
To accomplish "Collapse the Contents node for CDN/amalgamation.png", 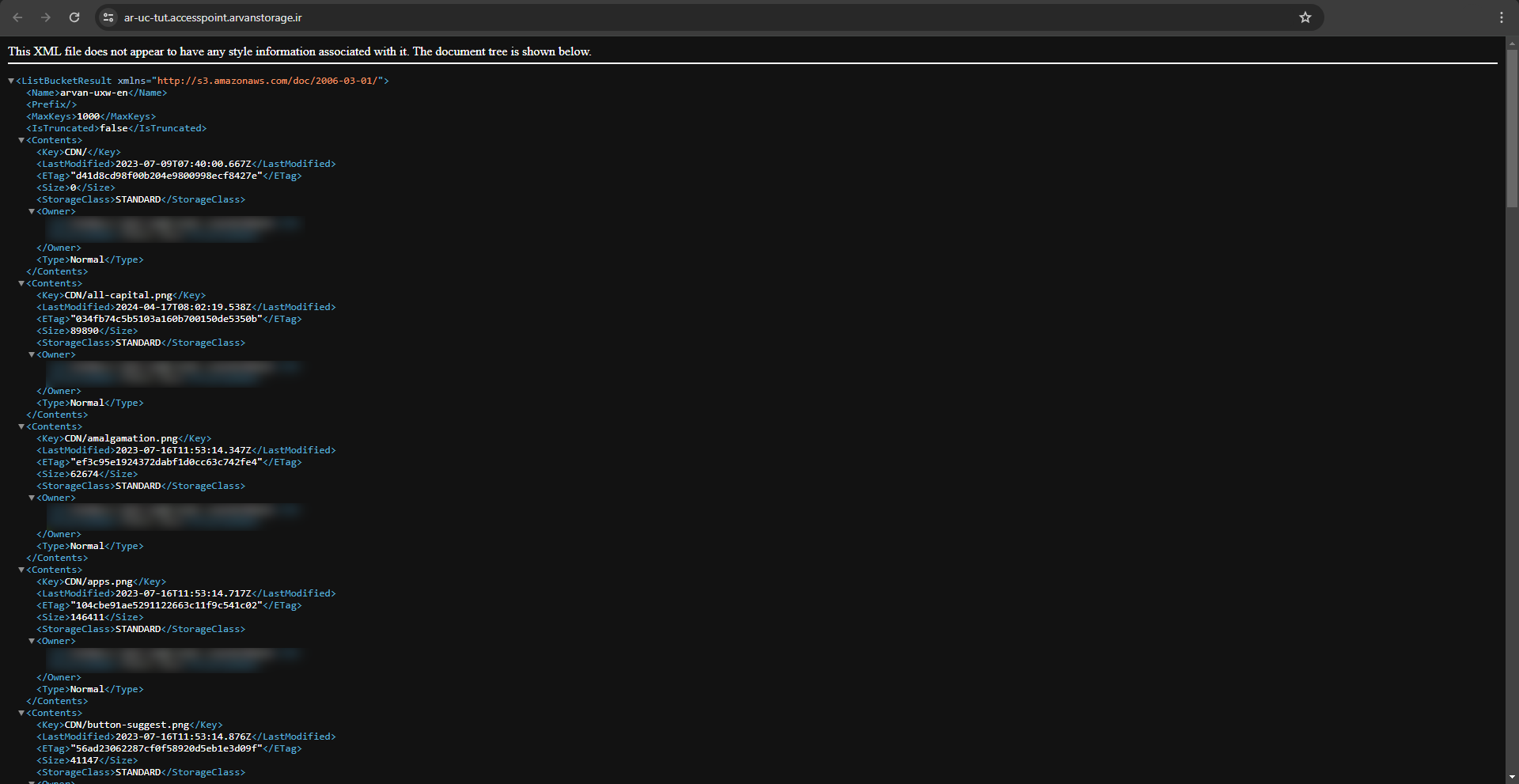I will tap(21, 426).
